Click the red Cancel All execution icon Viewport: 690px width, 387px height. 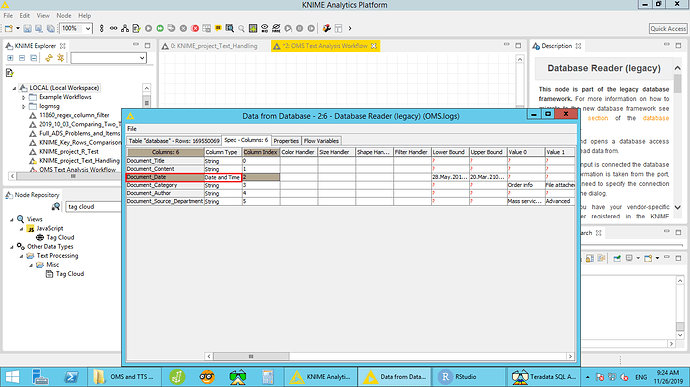pyautogui.click(x=195, y=28)
